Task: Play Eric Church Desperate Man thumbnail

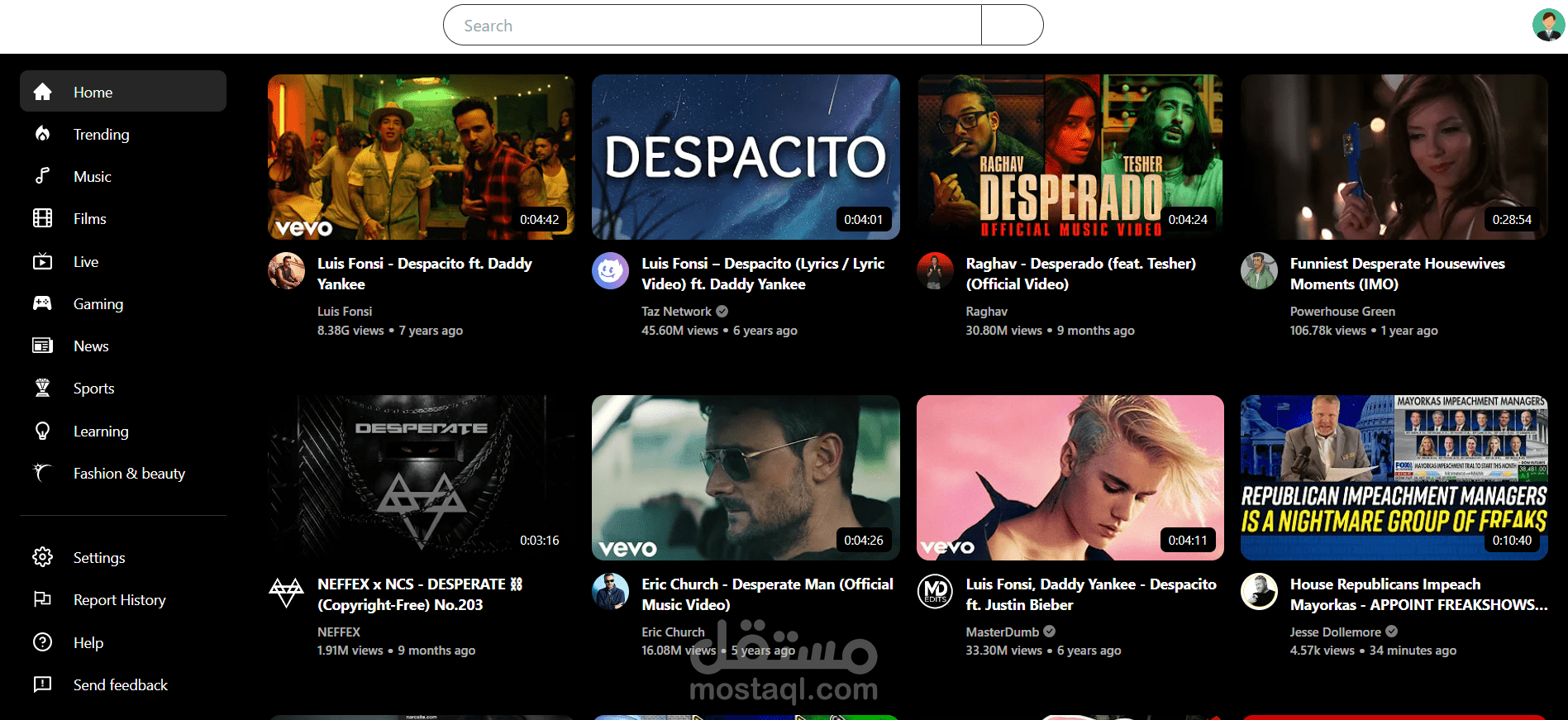Action: tap(746, 478)
